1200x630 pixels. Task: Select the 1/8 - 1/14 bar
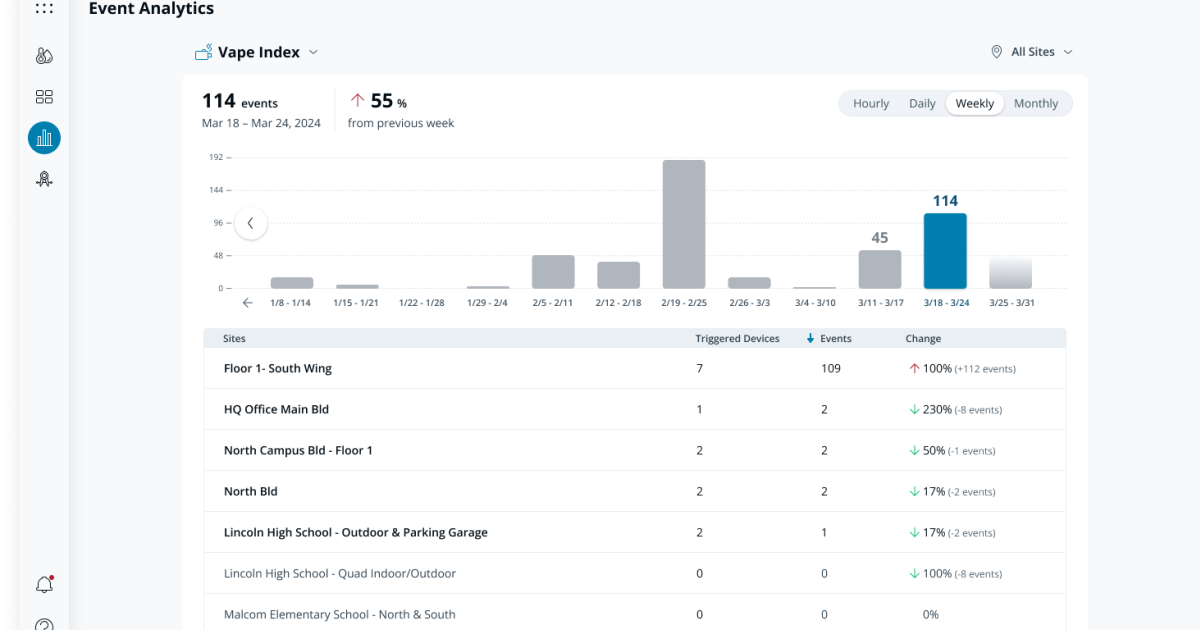point(292,283)
